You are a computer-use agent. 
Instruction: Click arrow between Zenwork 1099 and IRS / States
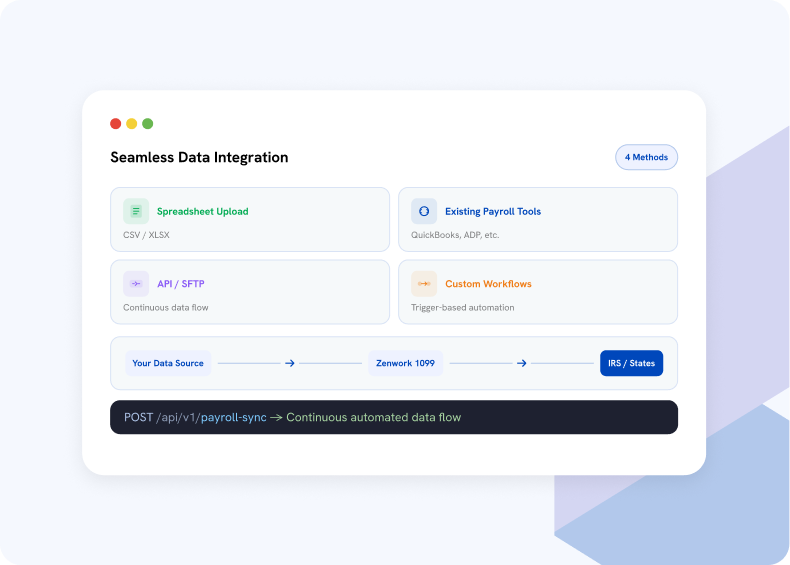(521, 363)
